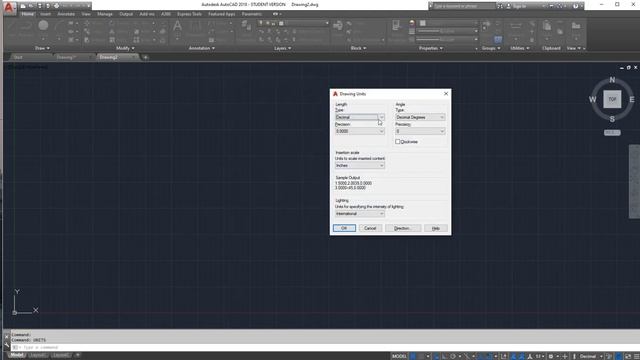Click the New drawing quick access icon
This screenshot has height=360, width=640.
pos(23,6)
